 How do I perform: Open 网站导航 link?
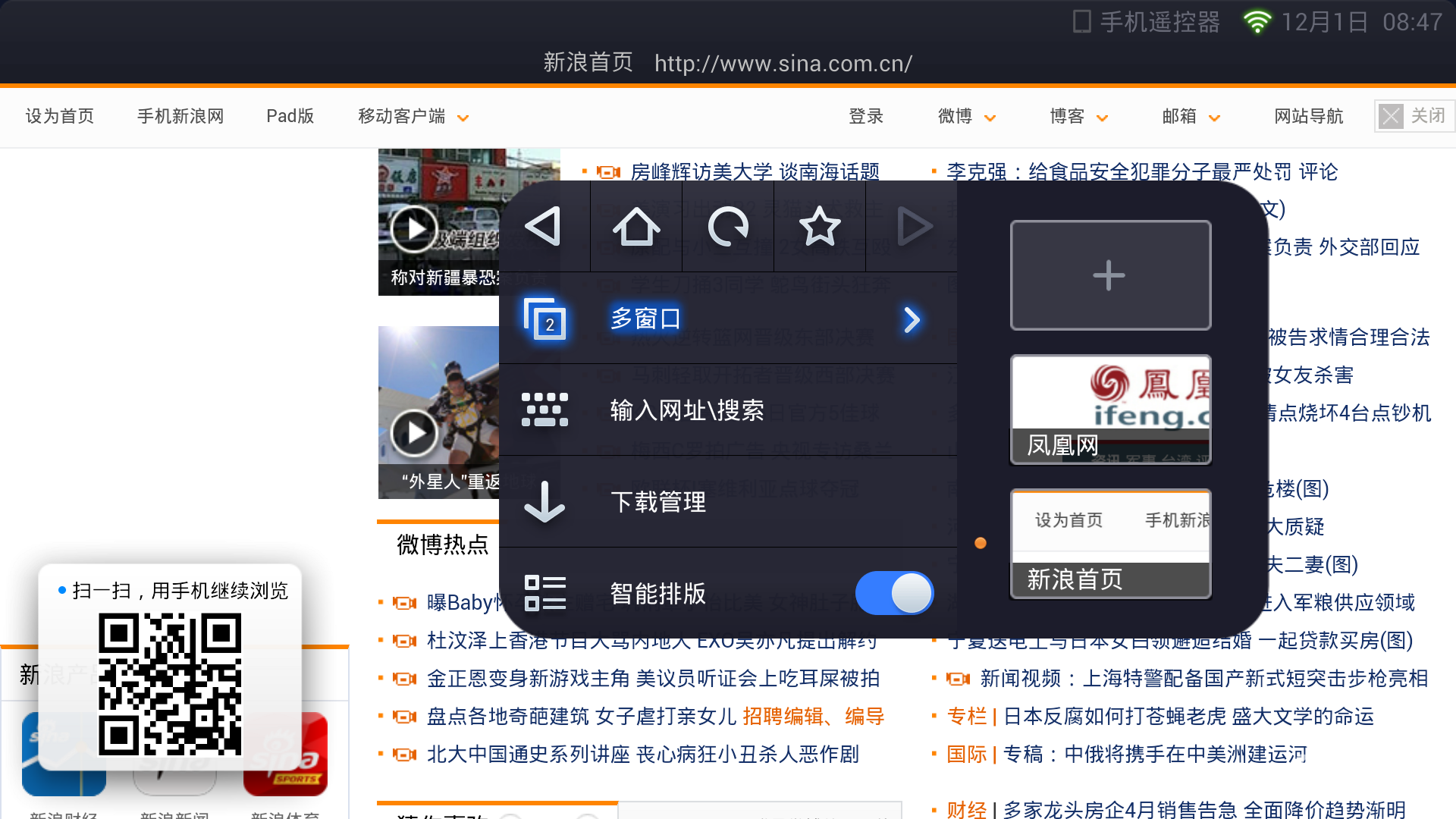point(1309,116)
